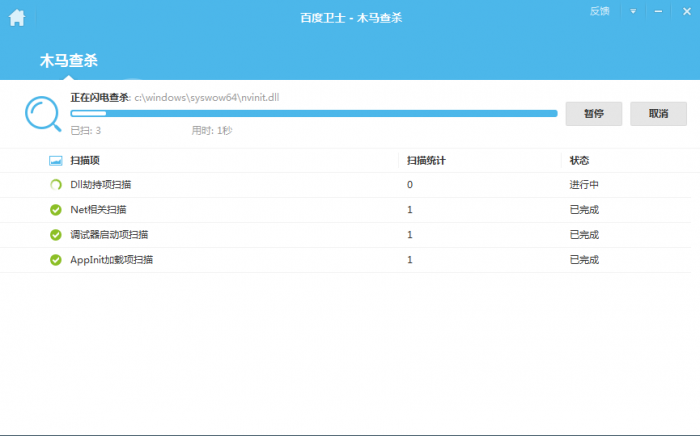The height and width of the screenshot is (436, 700).
Task: Open the title bar dropdown menu arrow
Action: (633, 12)
